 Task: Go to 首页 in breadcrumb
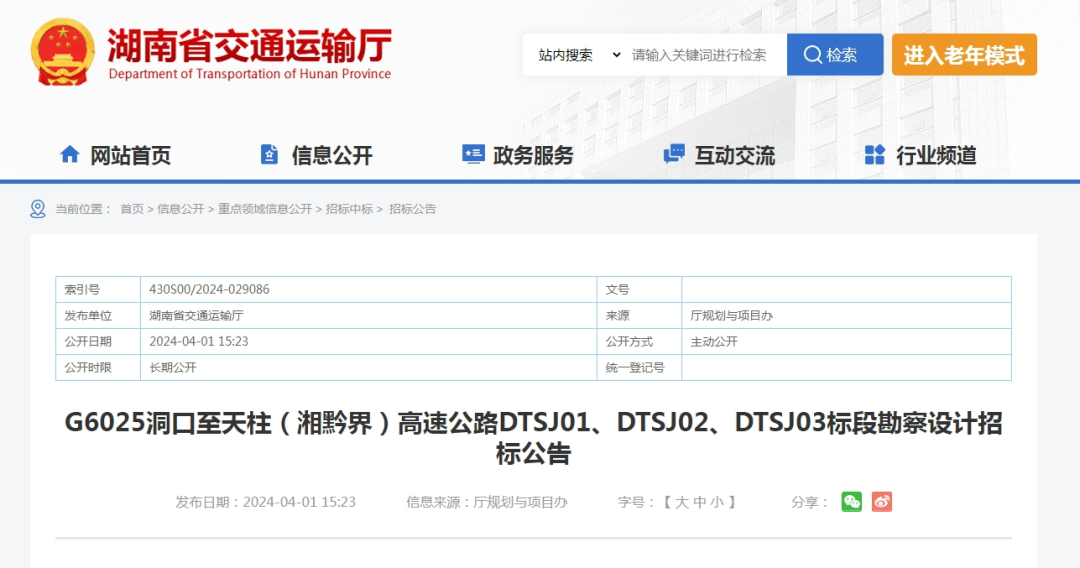132,209
